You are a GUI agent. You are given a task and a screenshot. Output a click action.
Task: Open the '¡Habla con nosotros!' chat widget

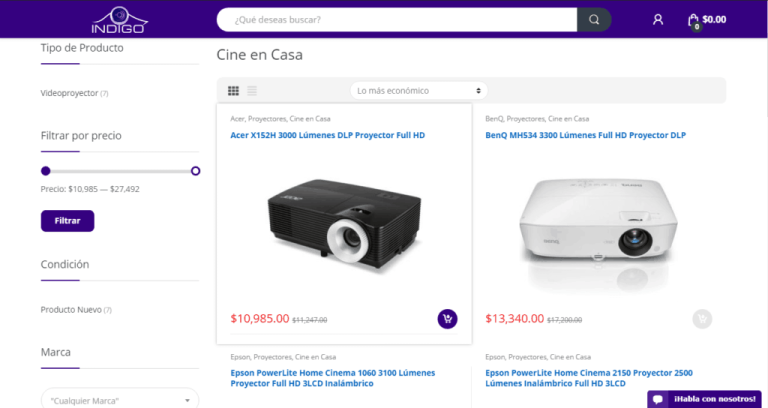tap(706, 399)
